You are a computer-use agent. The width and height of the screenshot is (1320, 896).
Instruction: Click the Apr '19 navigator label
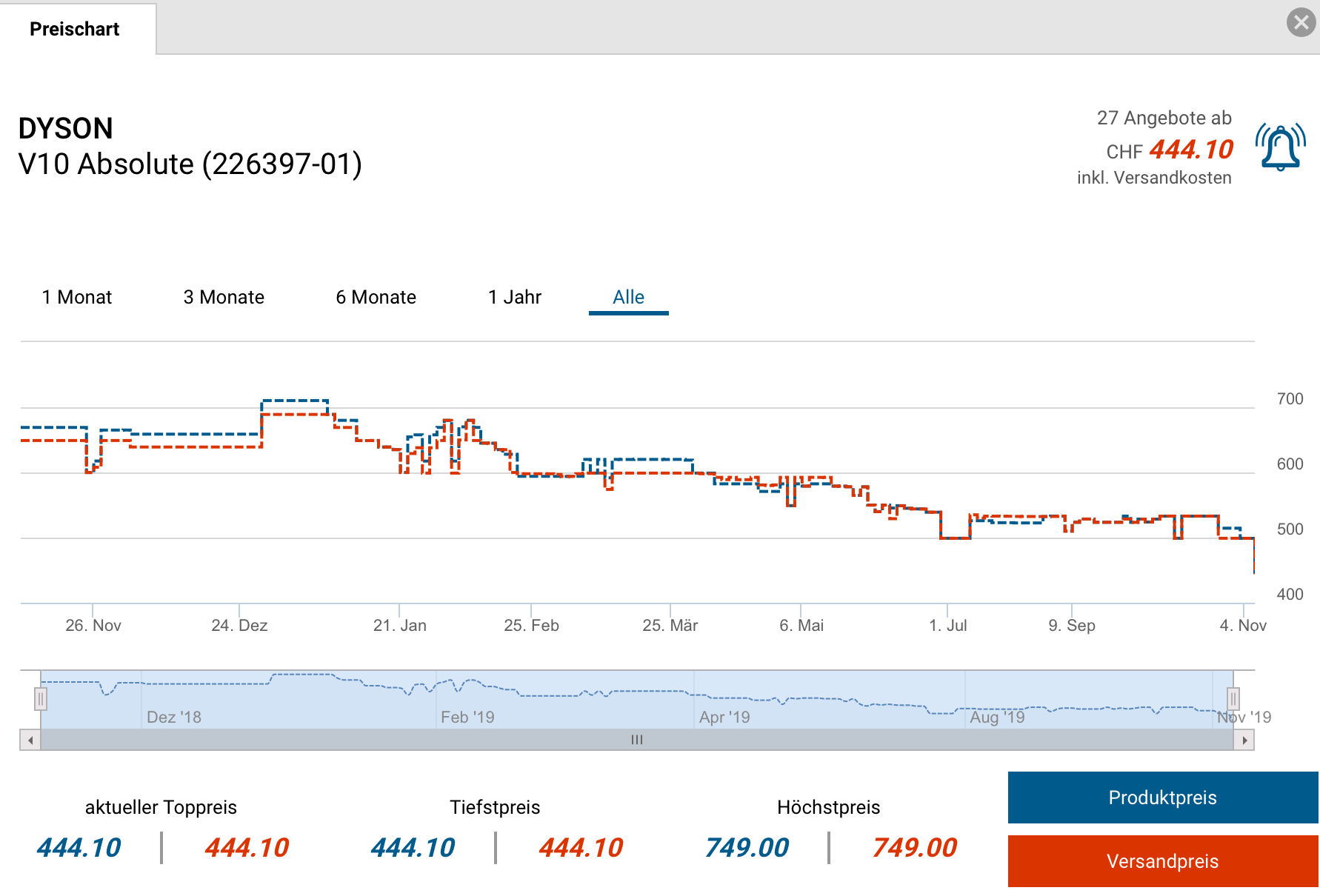click(724, 717)
